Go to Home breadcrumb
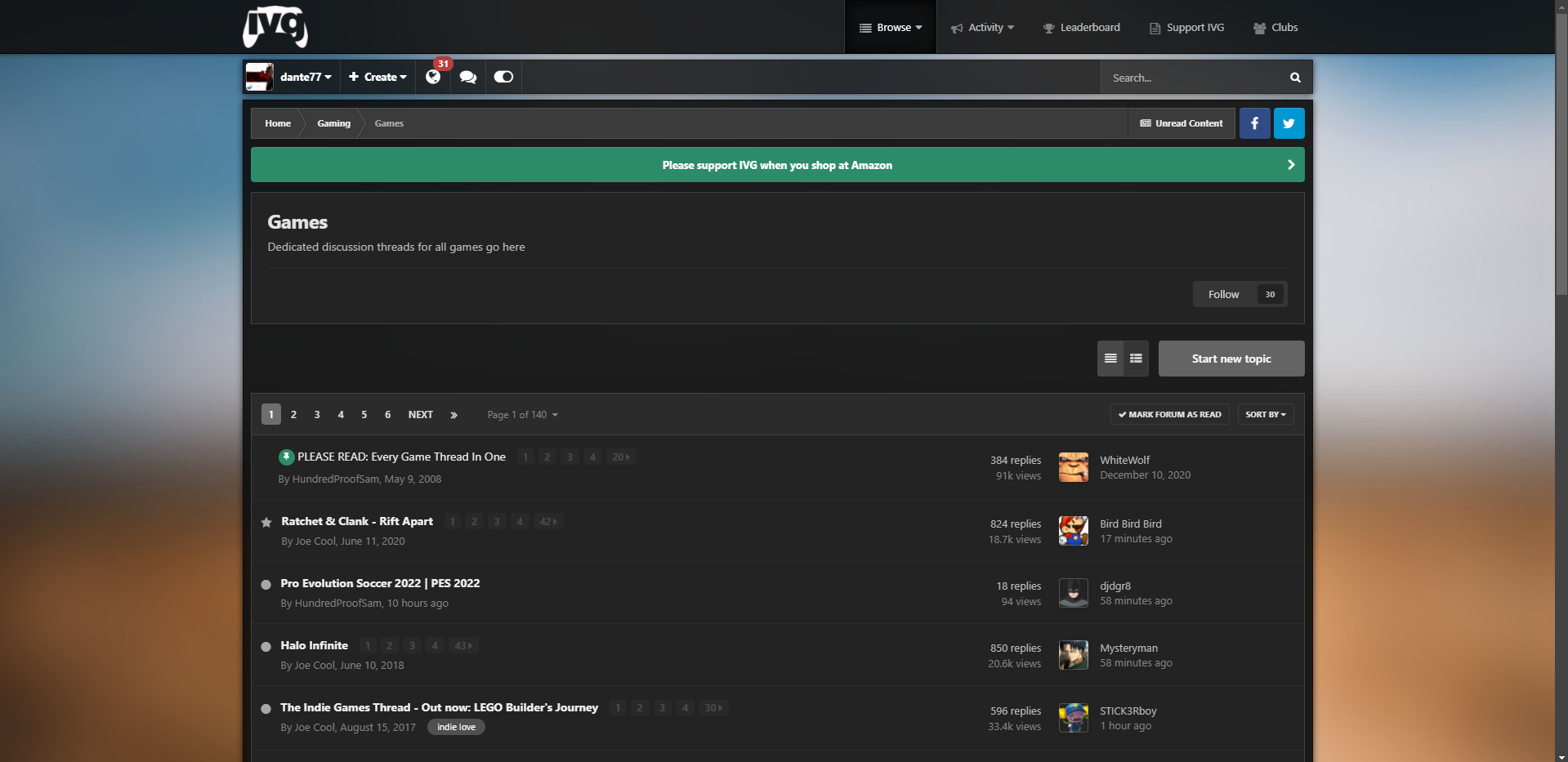1568x762 pixels. (x=278, y=123)
